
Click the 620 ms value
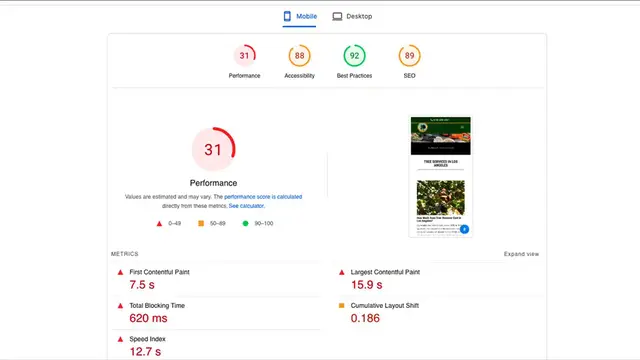tap(148, 318)
